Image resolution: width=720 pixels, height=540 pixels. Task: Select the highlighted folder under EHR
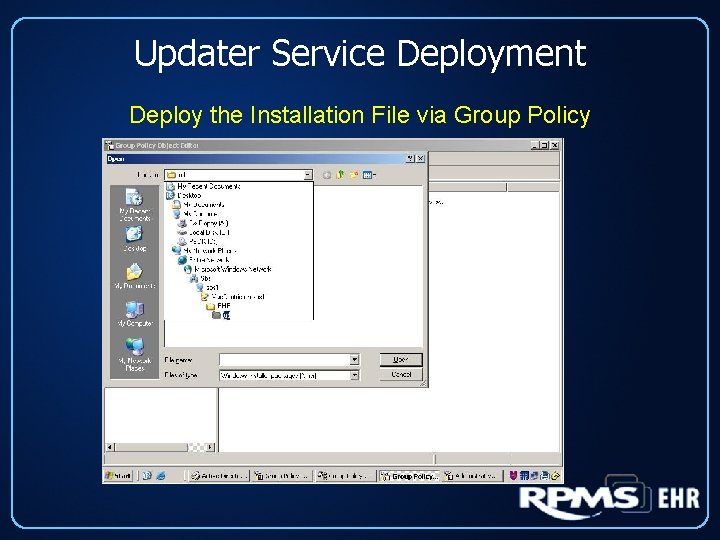221,315
